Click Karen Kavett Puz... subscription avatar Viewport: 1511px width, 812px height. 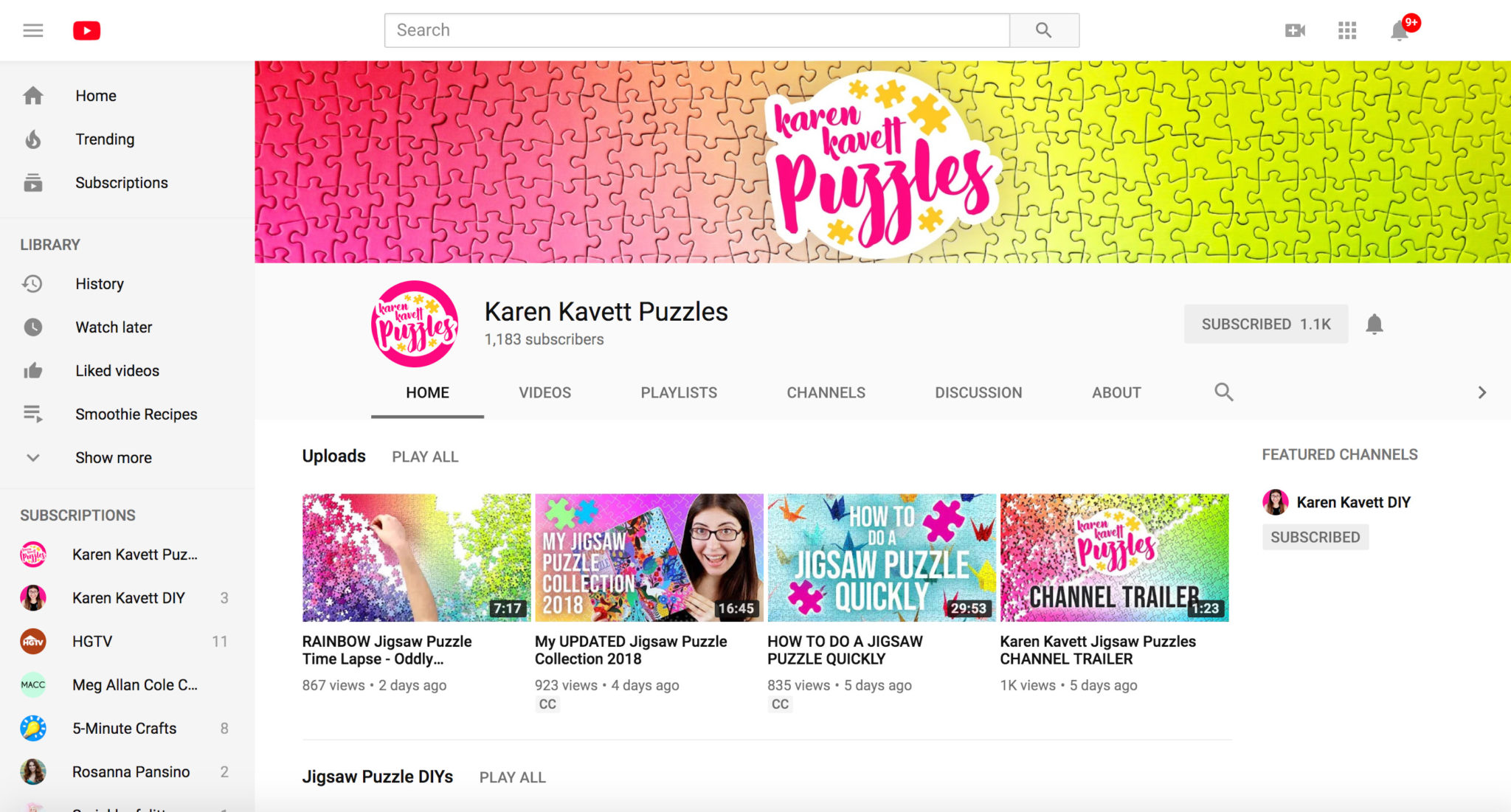coord(33,555)
